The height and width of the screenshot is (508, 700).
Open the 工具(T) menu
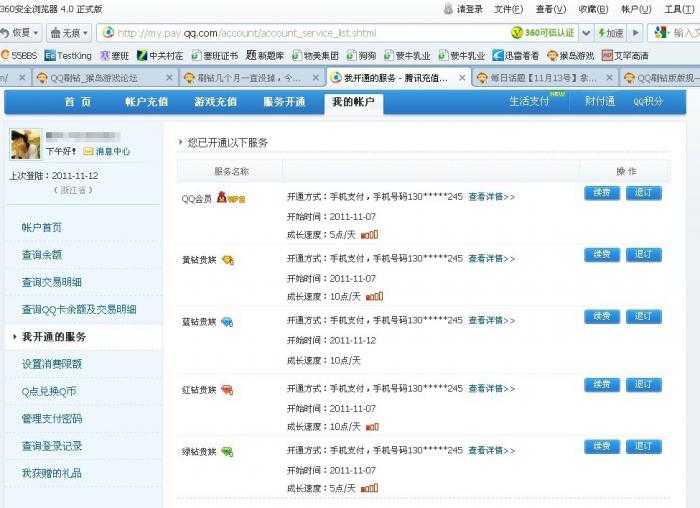coord(679,9)
